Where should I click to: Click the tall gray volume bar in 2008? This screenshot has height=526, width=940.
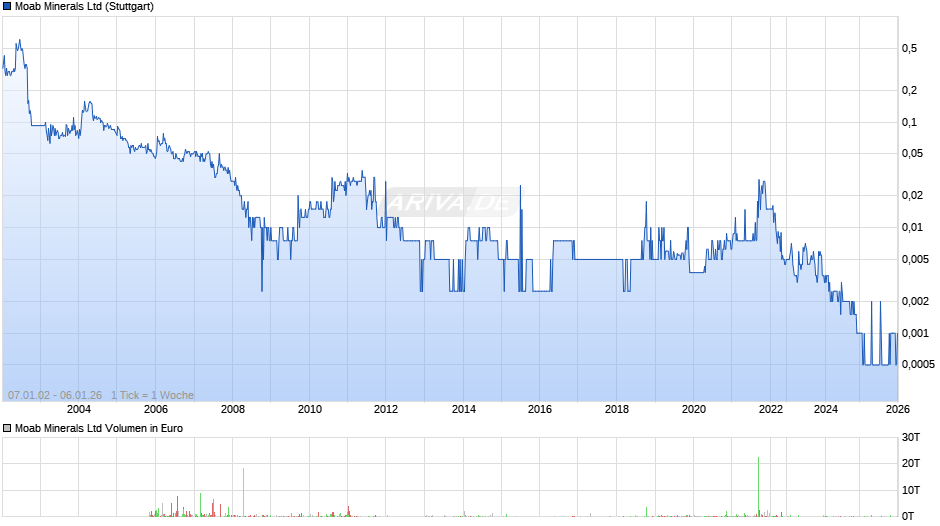243,492
